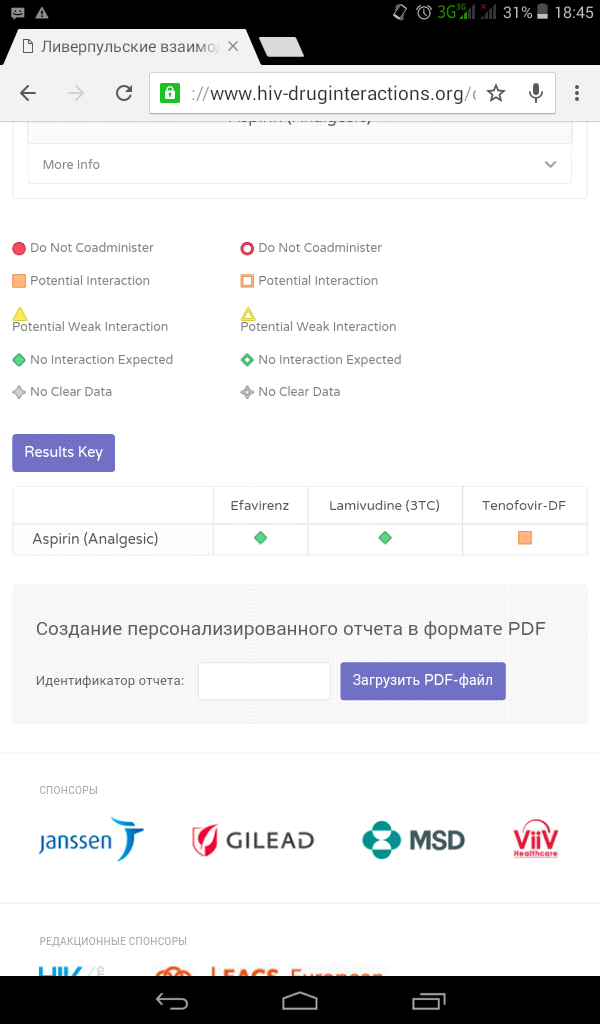
Task: Tap orange square under Tenofovir-DF
Action: [525, 538]
